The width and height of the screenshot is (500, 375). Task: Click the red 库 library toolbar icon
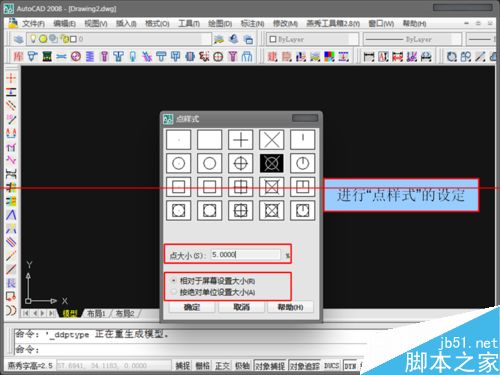[x=18, y=56]
